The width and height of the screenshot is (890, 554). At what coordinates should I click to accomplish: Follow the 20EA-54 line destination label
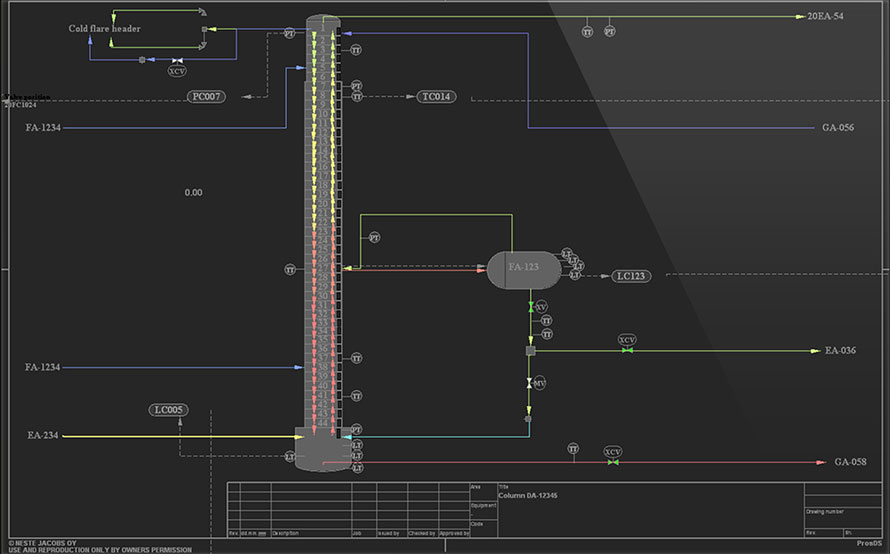pos(825,17)
